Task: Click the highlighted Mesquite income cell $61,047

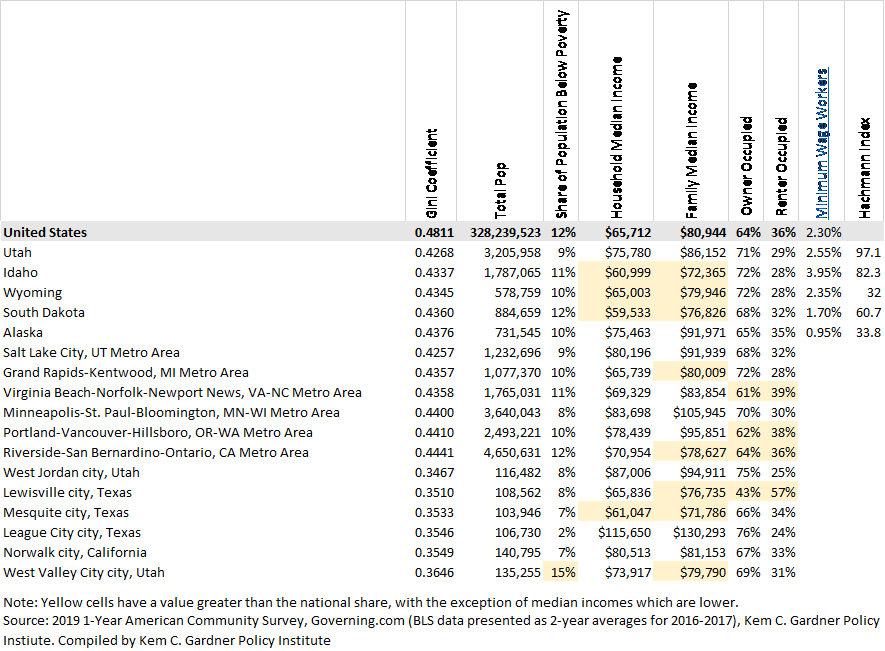Action: click(616, 513)
